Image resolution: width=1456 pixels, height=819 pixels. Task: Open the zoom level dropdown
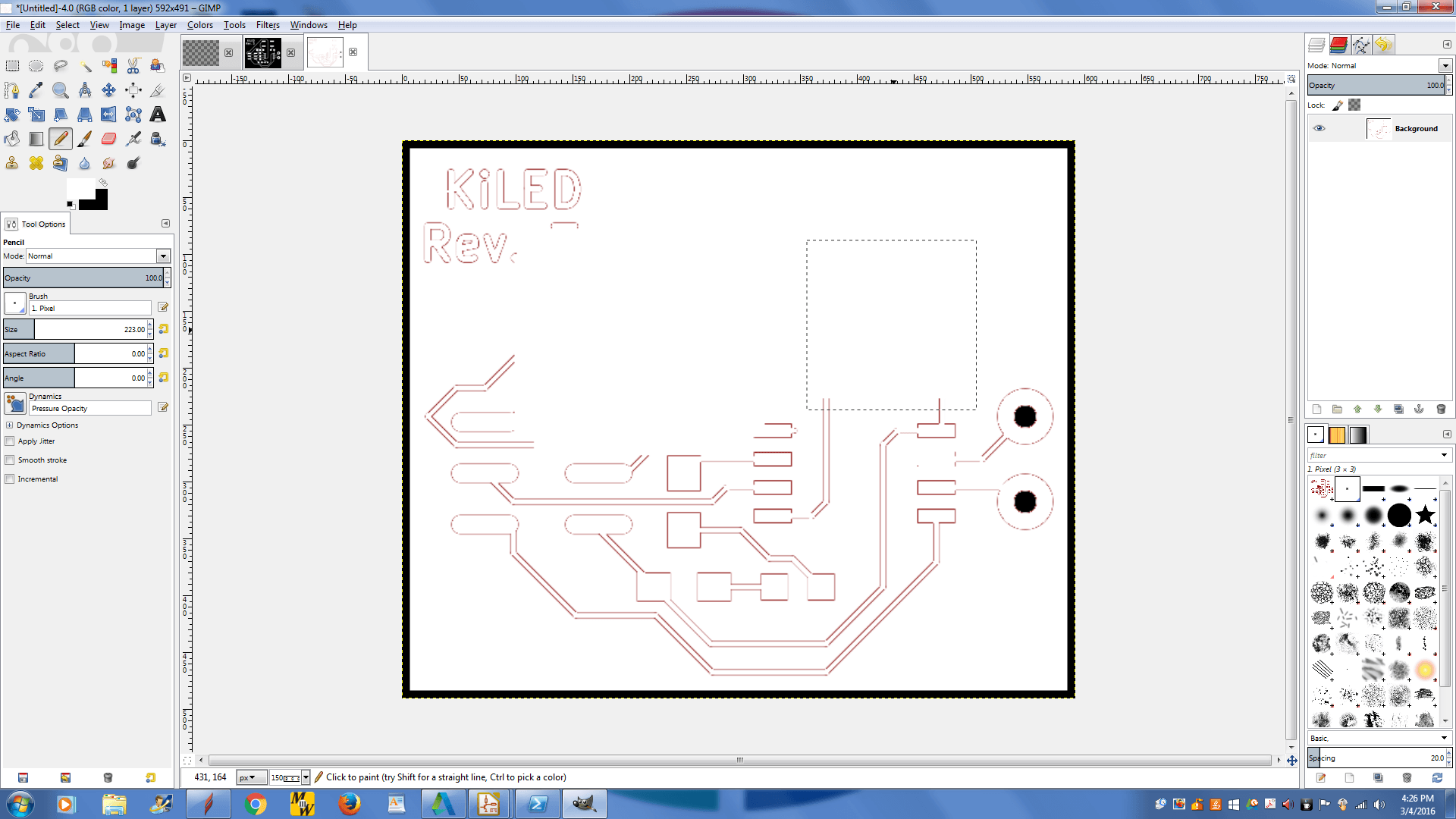(306, 777)
